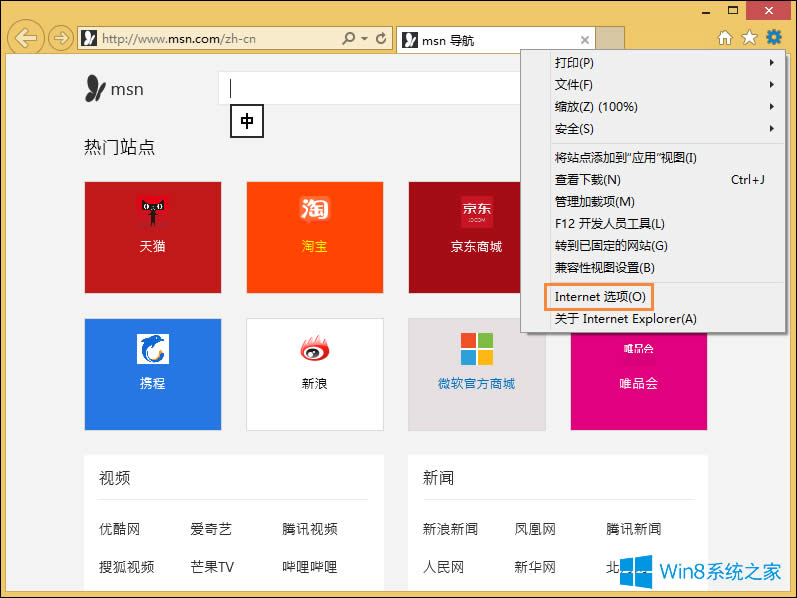Click the gear Tools icon
The image size is (797, 598).
pyautogui.click(x=773, y=38)
